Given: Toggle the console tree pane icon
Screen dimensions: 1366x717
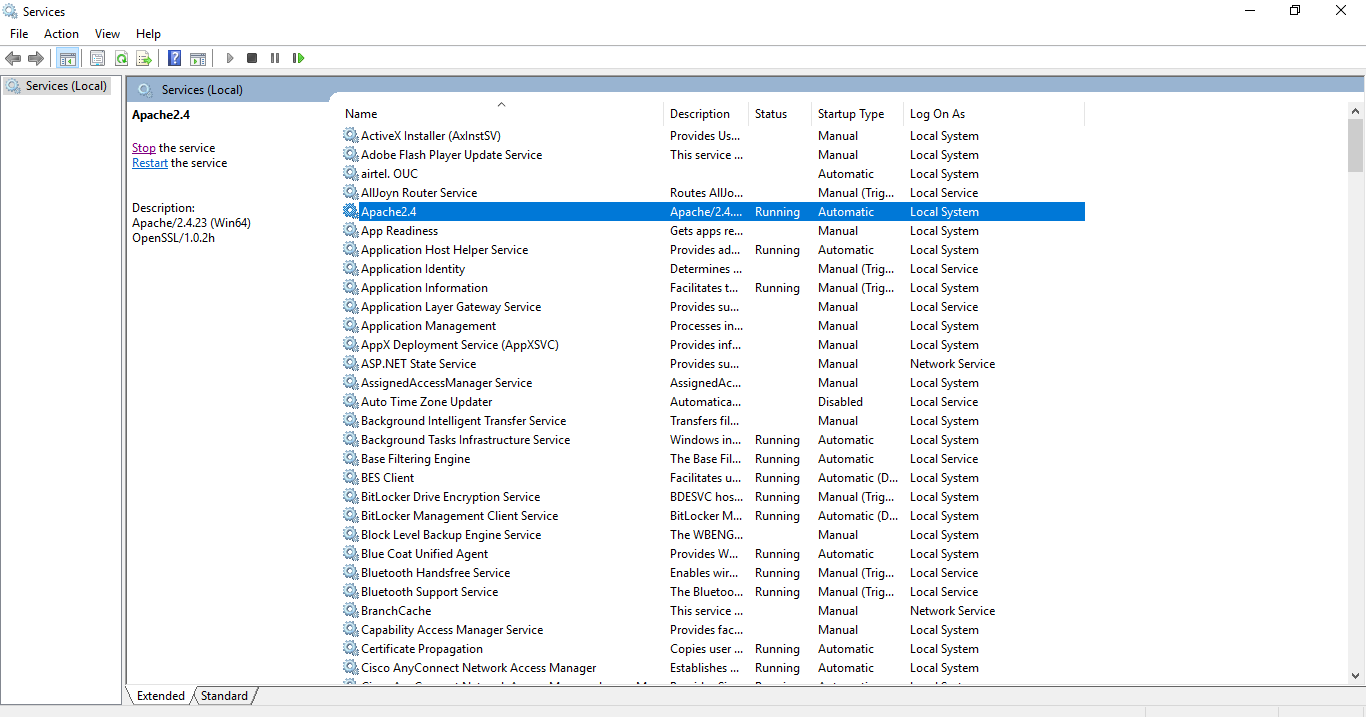Looking at the screenshot, I should [x=67, y=57].
